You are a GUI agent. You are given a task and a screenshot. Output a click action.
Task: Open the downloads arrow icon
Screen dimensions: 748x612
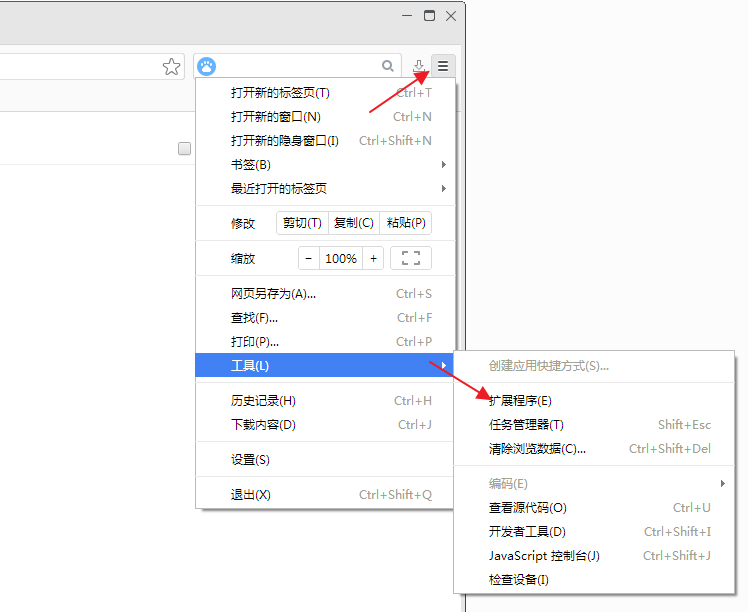[x=418, y=66]
